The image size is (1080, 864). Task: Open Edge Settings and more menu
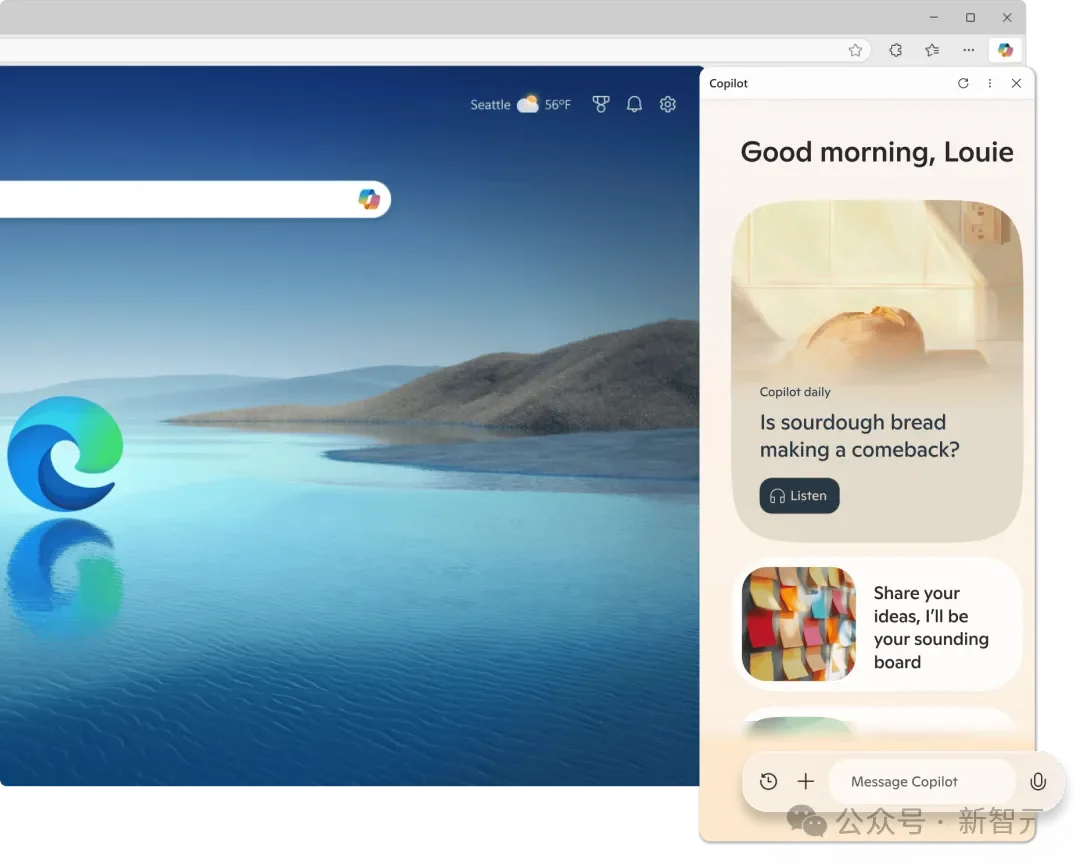coord(968,50)
